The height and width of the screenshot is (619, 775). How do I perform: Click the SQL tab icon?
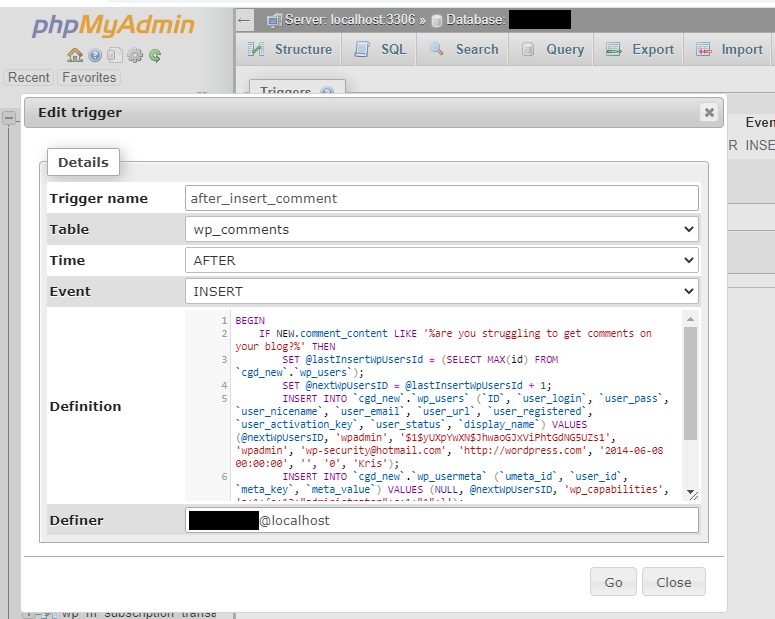coord(362,49)
